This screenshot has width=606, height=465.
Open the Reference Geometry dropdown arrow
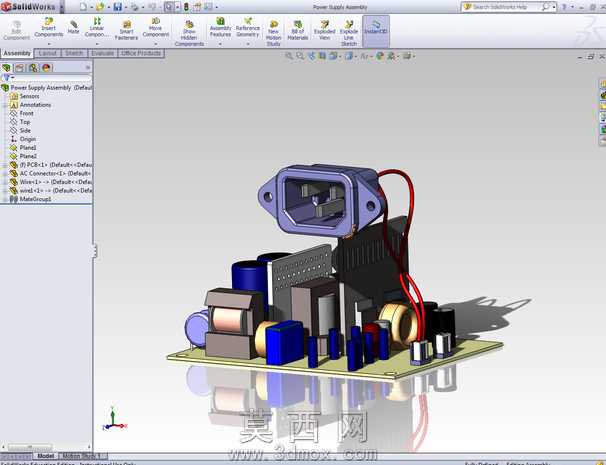coord(248,44)
